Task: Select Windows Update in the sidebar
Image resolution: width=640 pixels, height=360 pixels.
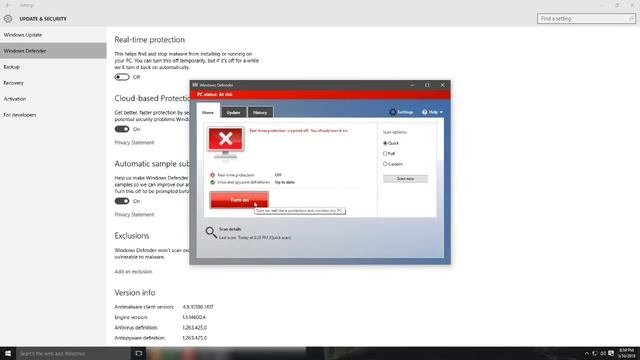Action: (53, 35)
